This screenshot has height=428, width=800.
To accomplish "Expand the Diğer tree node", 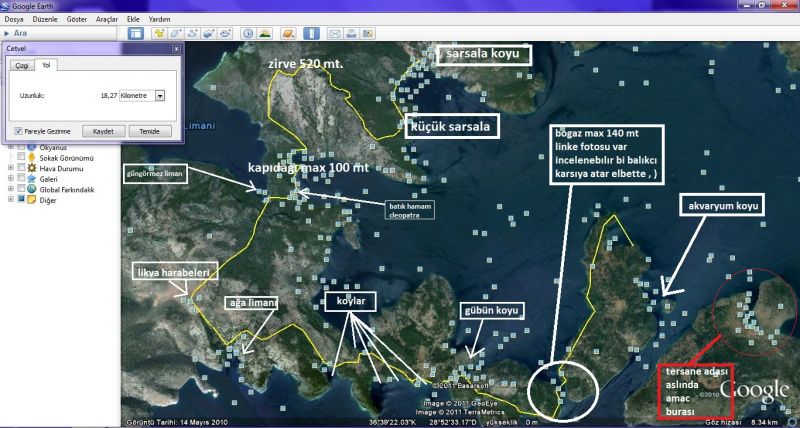I will click(x=11, y=200).
